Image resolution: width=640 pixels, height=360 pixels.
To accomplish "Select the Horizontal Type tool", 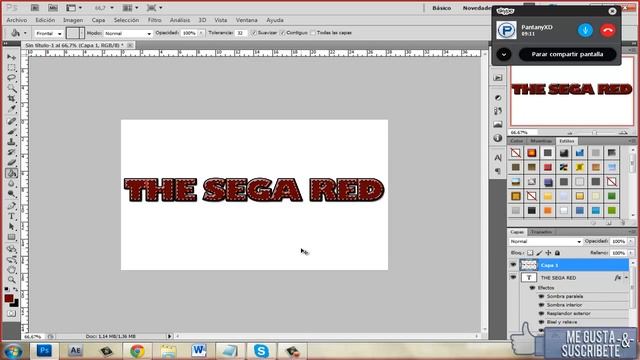I will [x=11, y=216].
